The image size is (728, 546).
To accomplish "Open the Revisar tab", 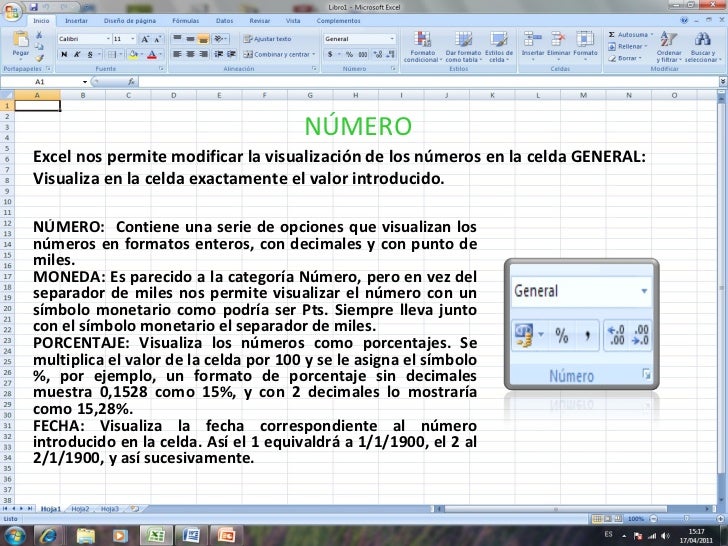I will pyautogui.click(x=260, y=21).
